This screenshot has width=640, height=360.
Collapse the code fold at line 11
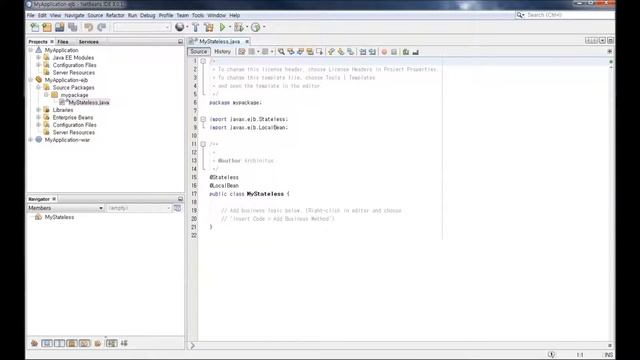coord(203,144)
